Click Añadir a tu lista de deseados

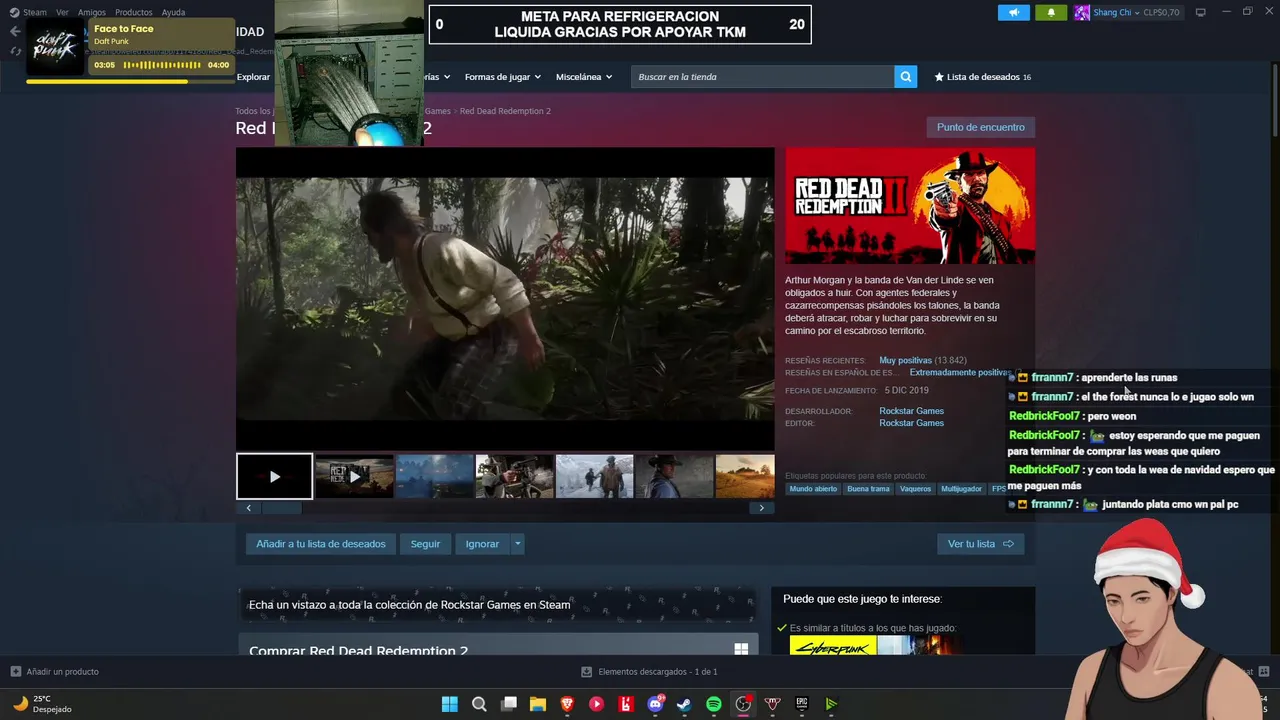pyautogui.click(x=321, y=544)
